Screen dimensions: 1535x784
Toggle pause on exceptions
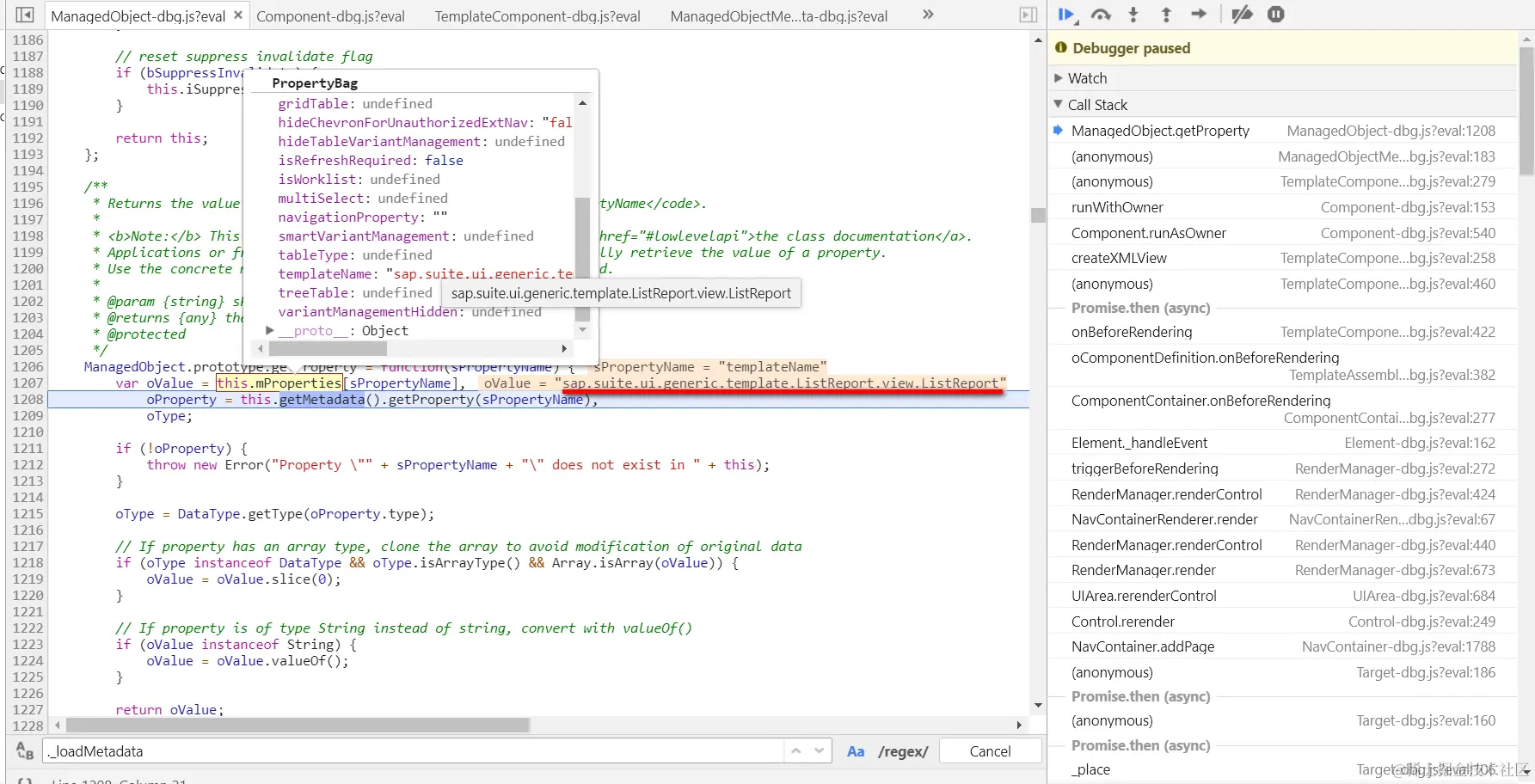coord(1276,15)
